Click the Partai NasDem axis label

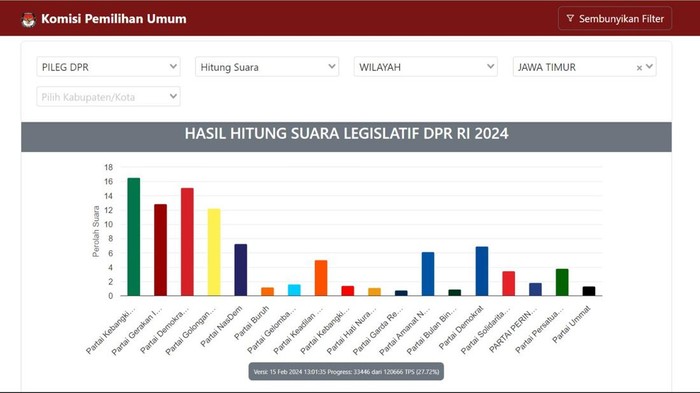point(221,326)
